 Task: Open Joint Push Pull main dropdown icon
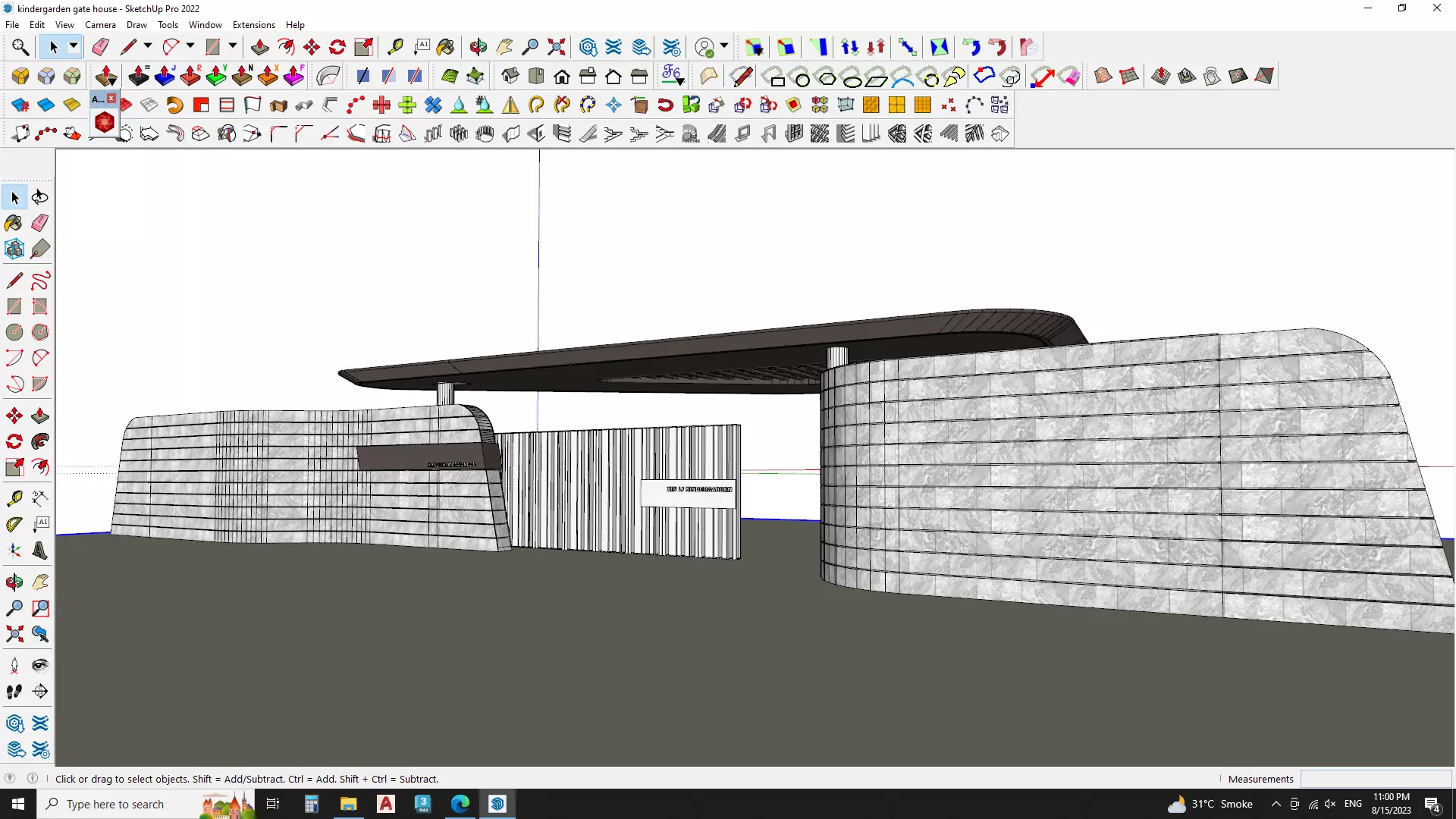[106, 76]
